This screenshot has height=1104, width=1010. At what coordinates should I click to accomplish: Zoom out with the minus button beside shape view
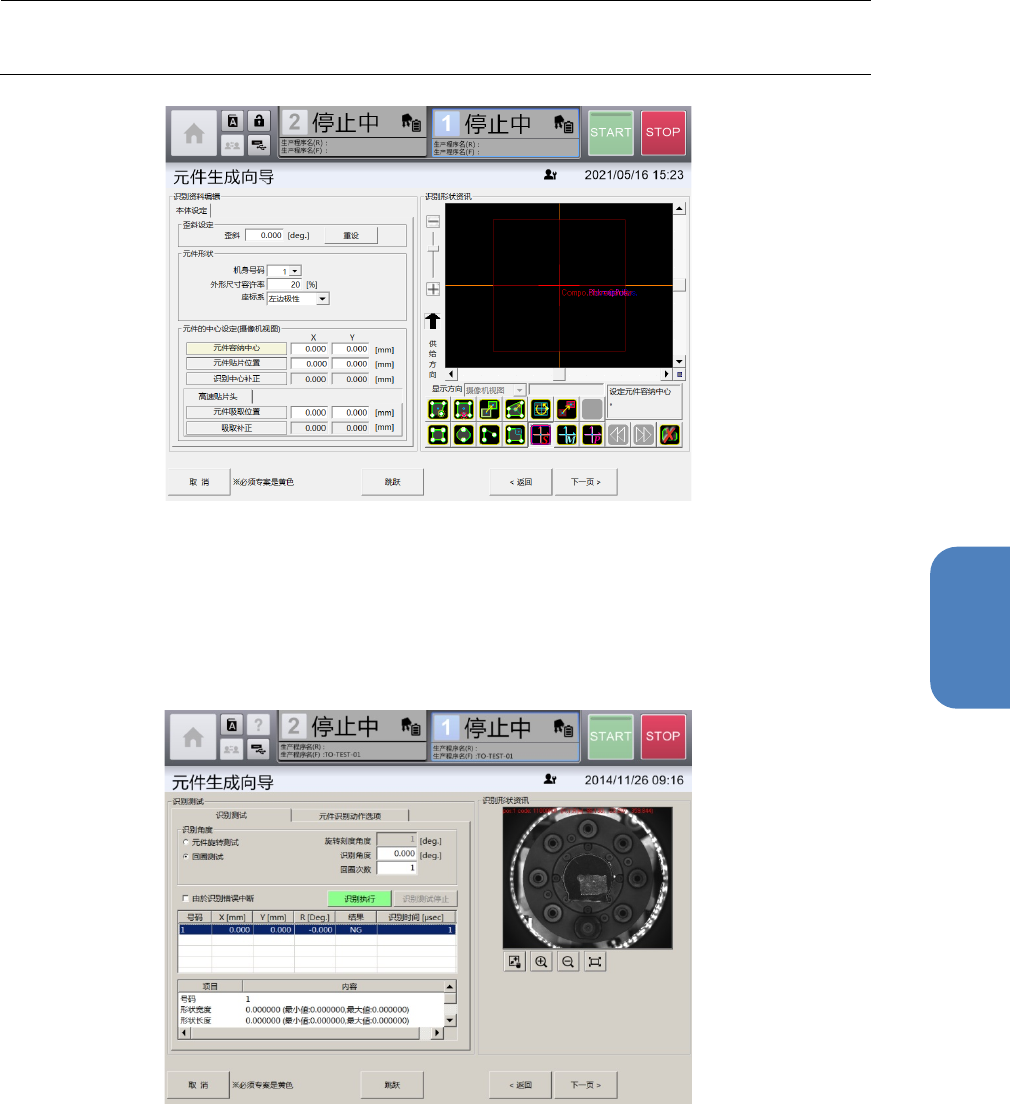click(x=433, y=222)
